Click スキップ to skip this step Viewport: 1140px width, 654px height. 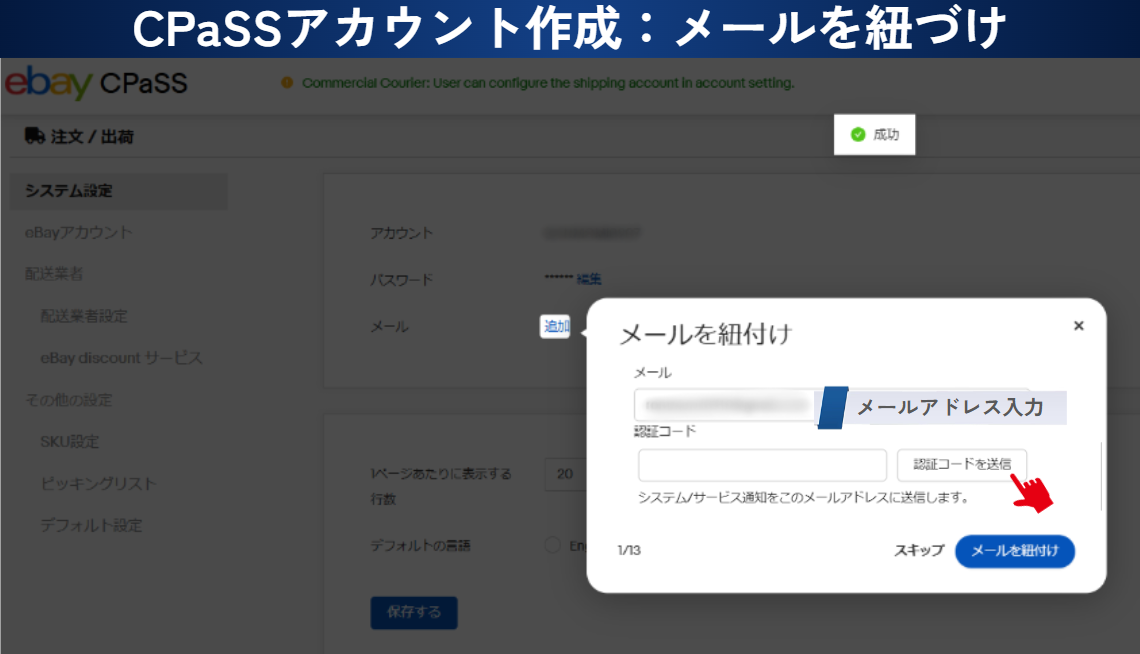pyautogui.click(x=918, y=551)
